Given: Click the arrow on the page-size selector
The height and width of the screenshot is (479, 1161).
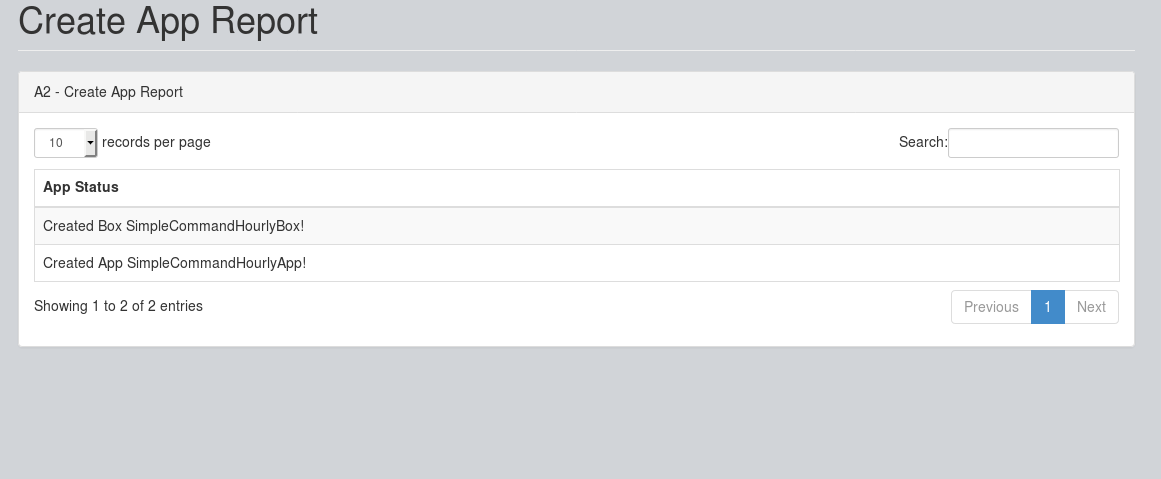Looking at the screenshot, I should pos(91,143).
